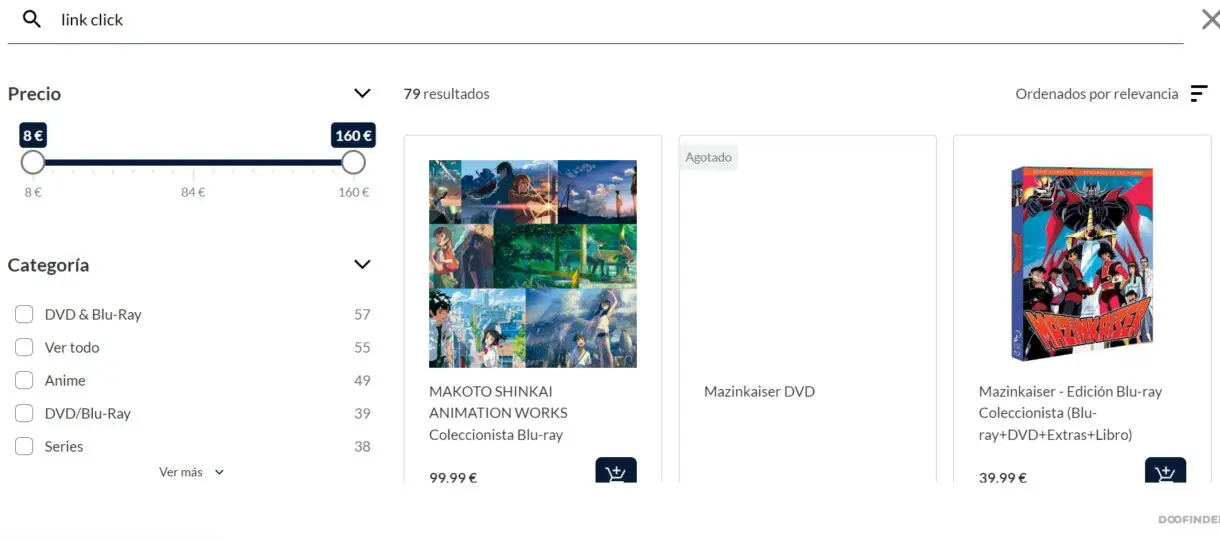This screenshot has height=541, width=1220.
Task: Click the "79 resultados" count
Action: 447,93
